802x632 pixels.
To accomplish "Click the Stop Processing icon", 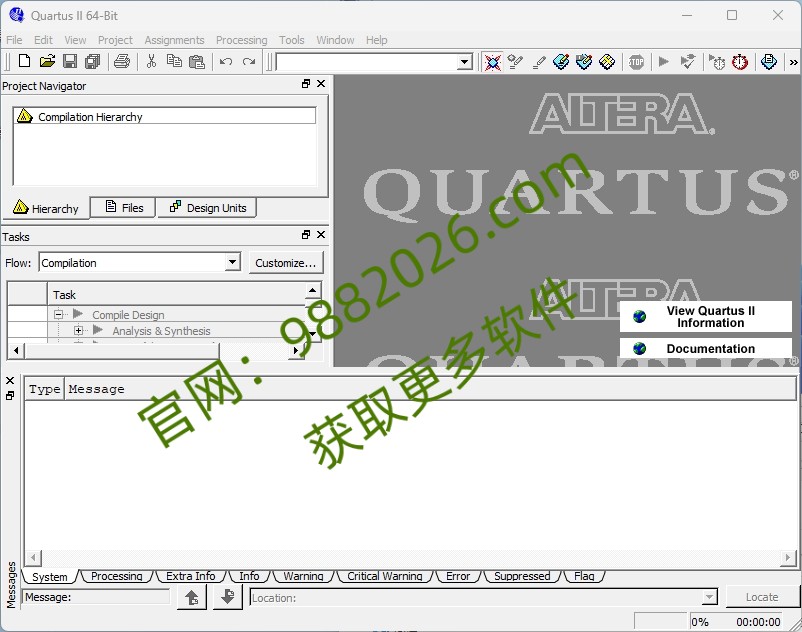I will point(636,62).
